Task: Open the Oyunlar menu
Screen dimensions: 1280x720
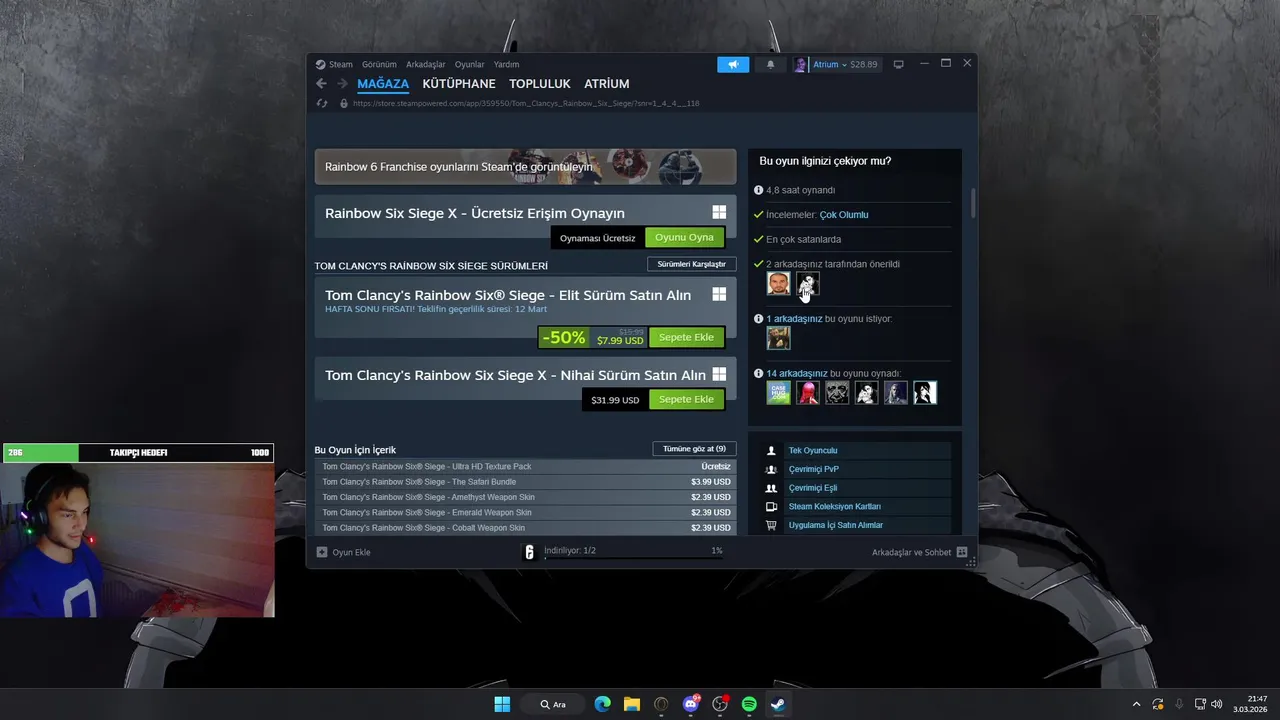Action: coord(470,64)
